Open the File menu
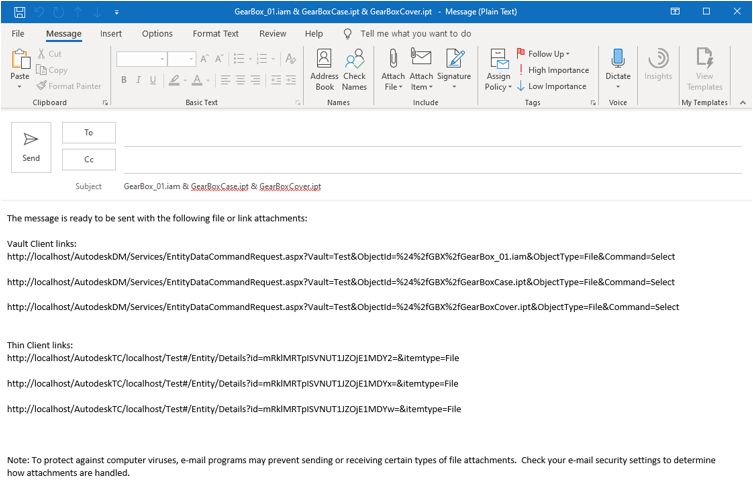The height and width of the screenshot is (491, 753). (x=18, y=34)
